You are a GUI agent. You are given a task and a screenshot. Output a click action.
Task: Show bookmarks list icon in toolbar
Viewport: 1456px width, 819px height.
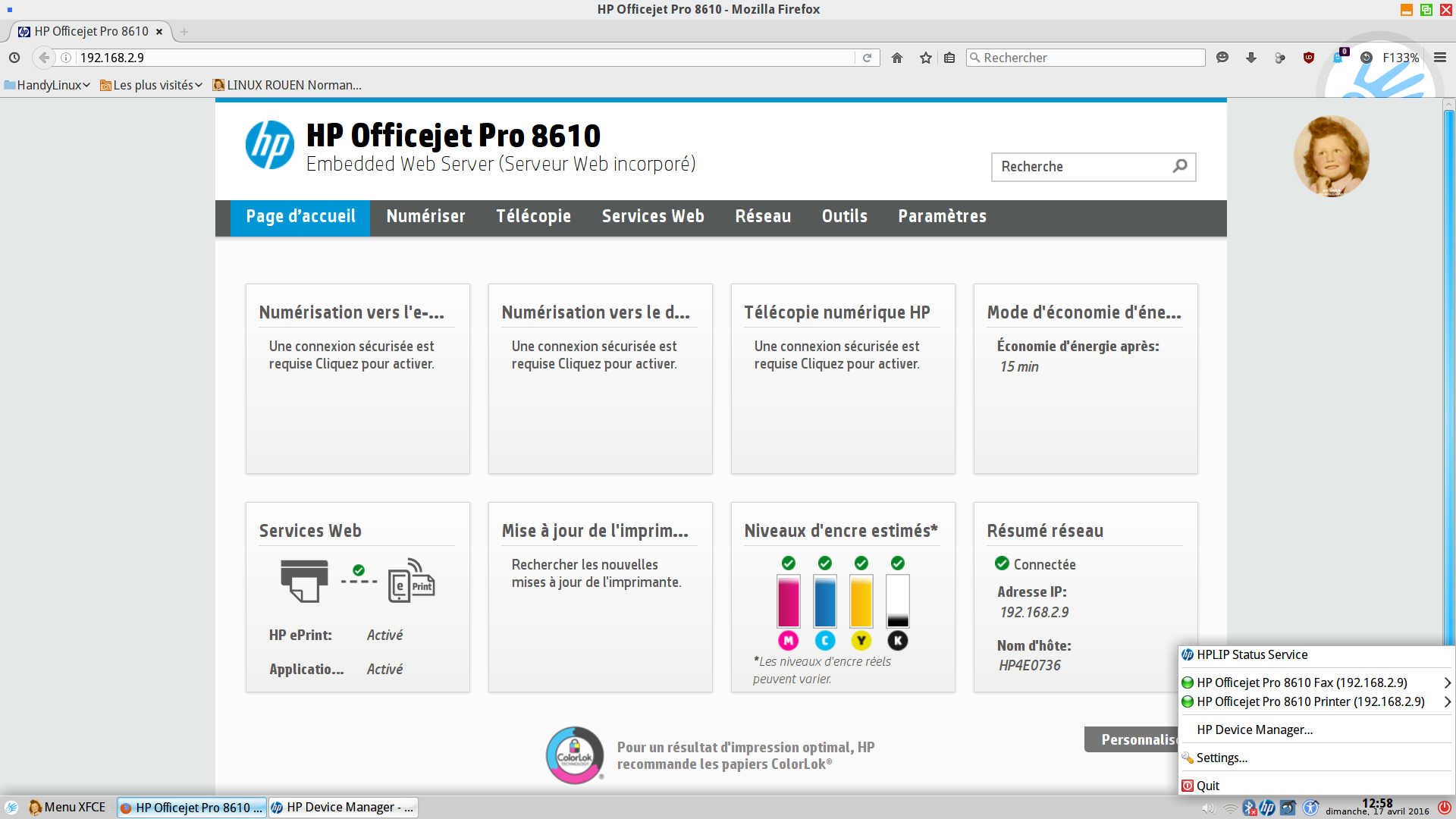[x=949, y=58]
